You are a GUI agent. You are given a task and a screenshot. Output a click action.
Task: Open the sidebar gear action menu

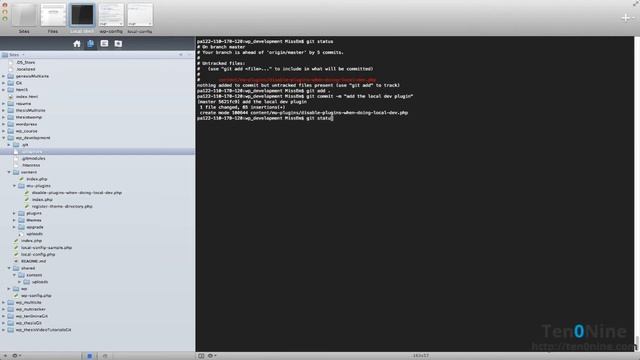pyautogui.click(x=16, y=356)
